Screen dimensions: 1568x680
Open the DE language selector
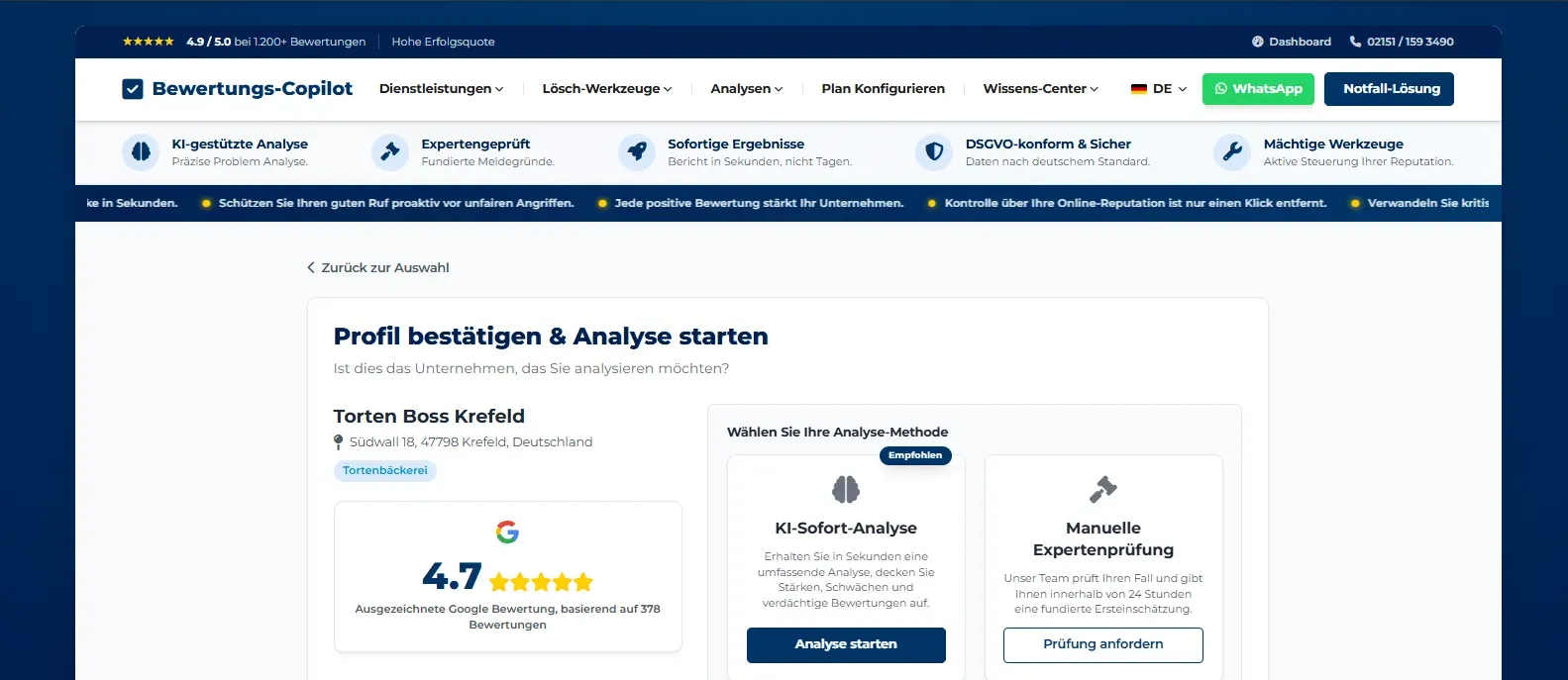click(x=1159, y=89)
